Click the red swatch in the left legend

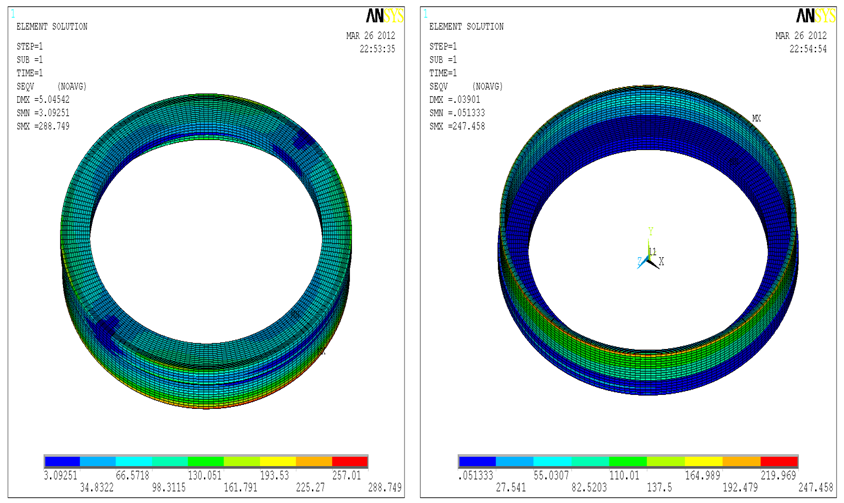[350, 462]
